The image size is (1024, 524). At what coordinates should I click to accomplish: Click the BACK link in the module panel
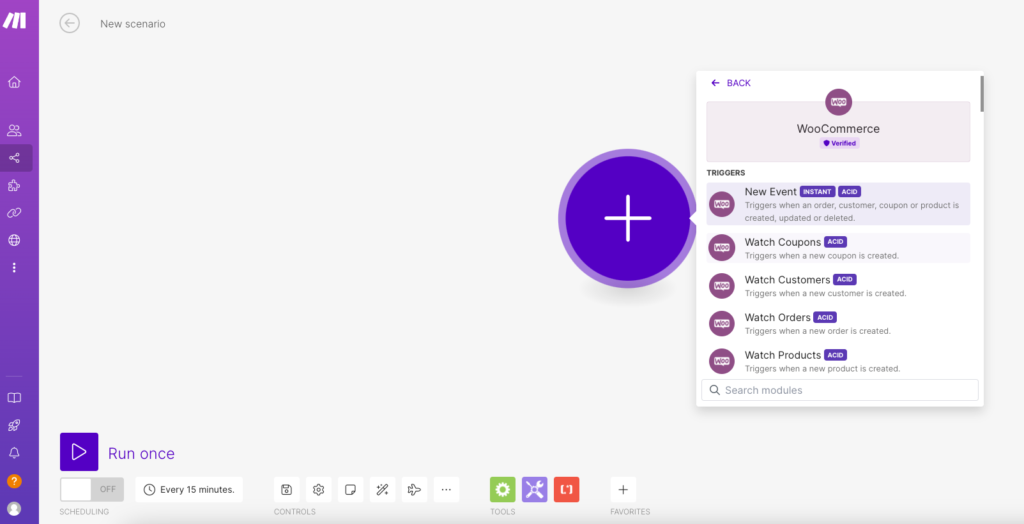click(731, 83)
